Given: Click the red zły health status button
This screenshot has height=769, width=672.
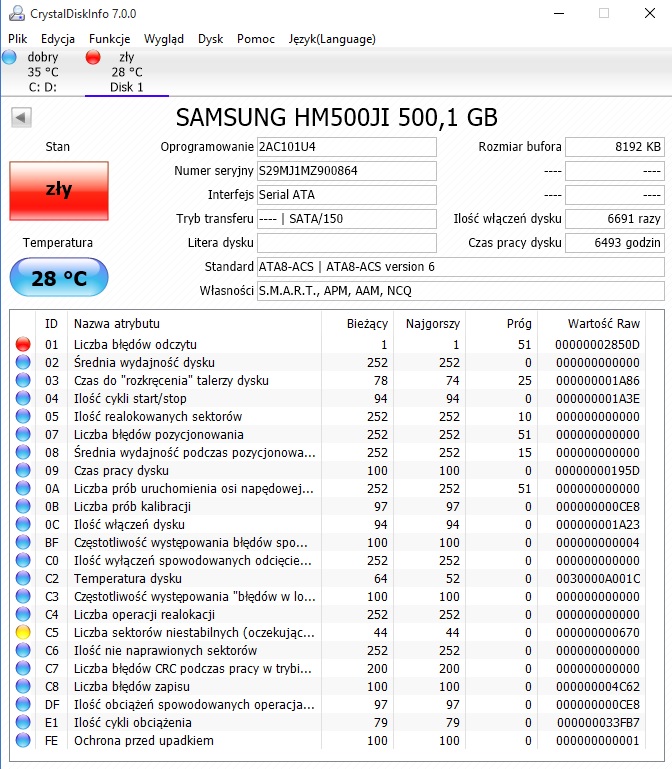Looking at the screenshot, I should (x=59, y=190).
